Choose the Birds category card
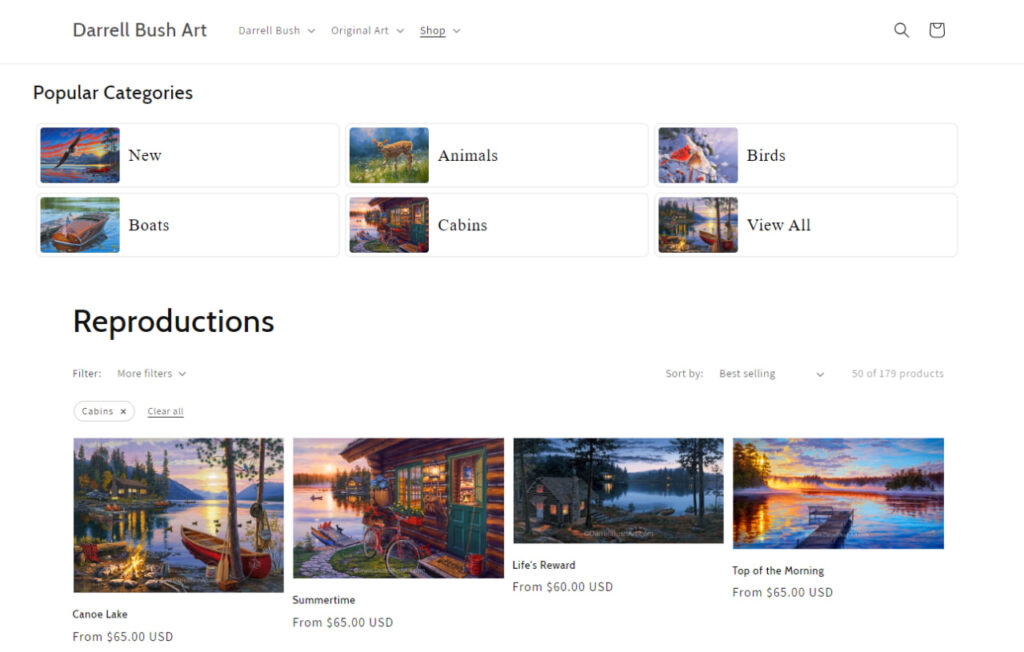1024x652 pixels. [x=806, y=155]
